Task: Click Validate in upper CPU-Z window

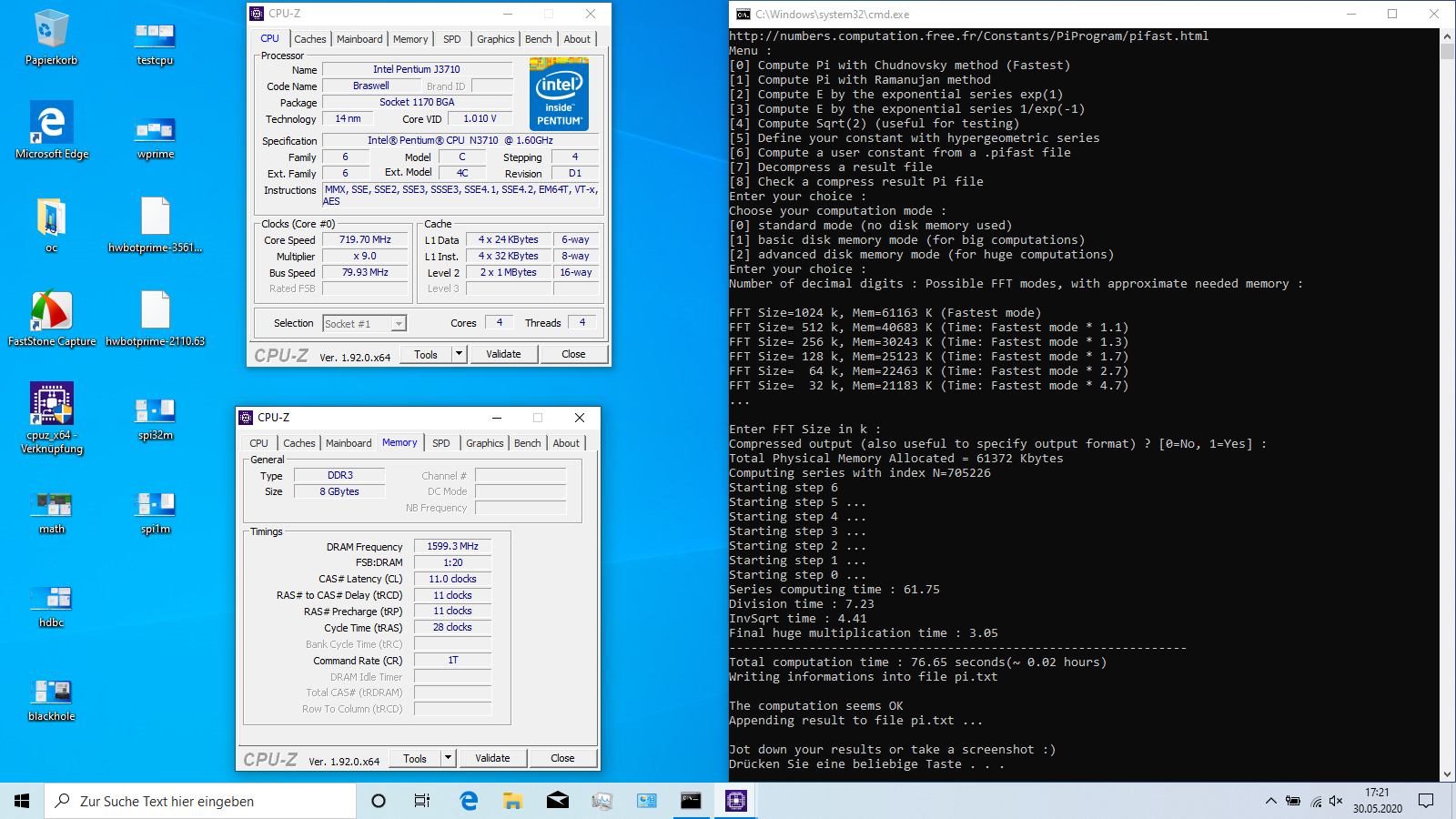Action: (x=503, y=354)
